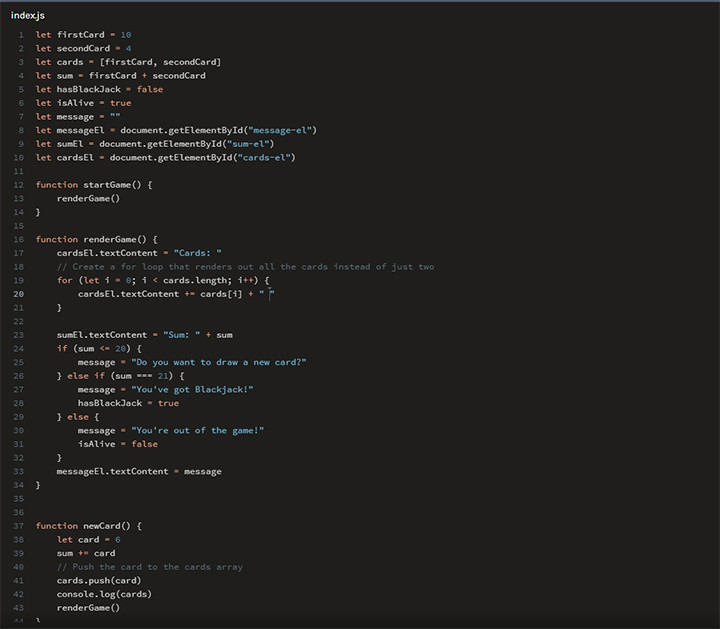
Task: Click 'hasBlackJack = true' on line 28
Action: pyautogui.click(x=128, y=403)
